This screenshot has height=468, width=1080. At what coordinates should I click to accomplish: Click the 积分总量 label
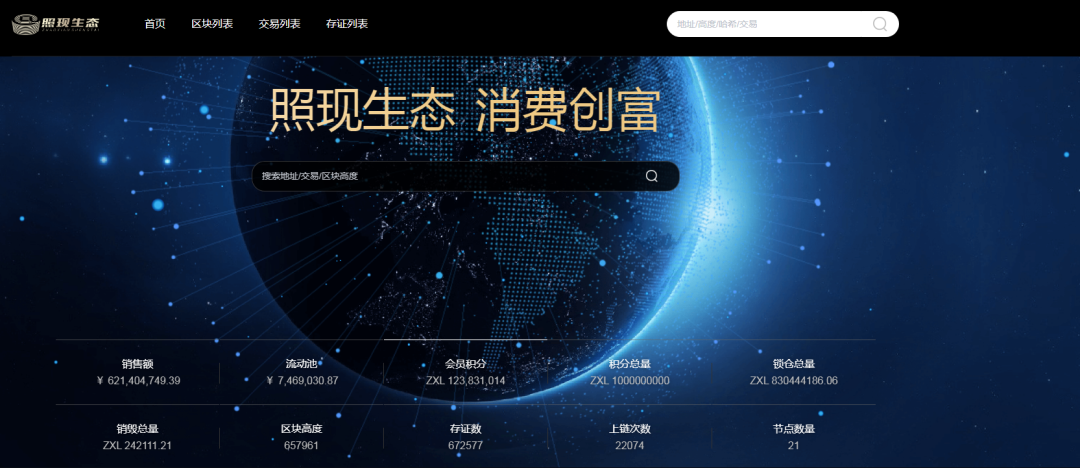click(630, 364)
